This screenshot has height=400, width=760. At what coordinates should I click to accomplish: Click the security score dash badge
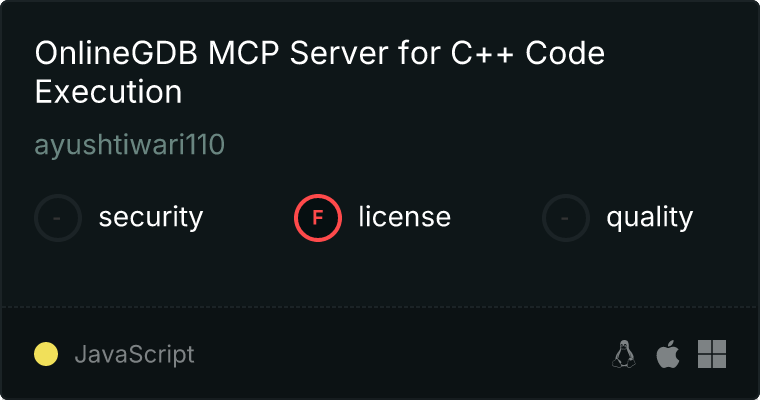(x=58, y=218)
